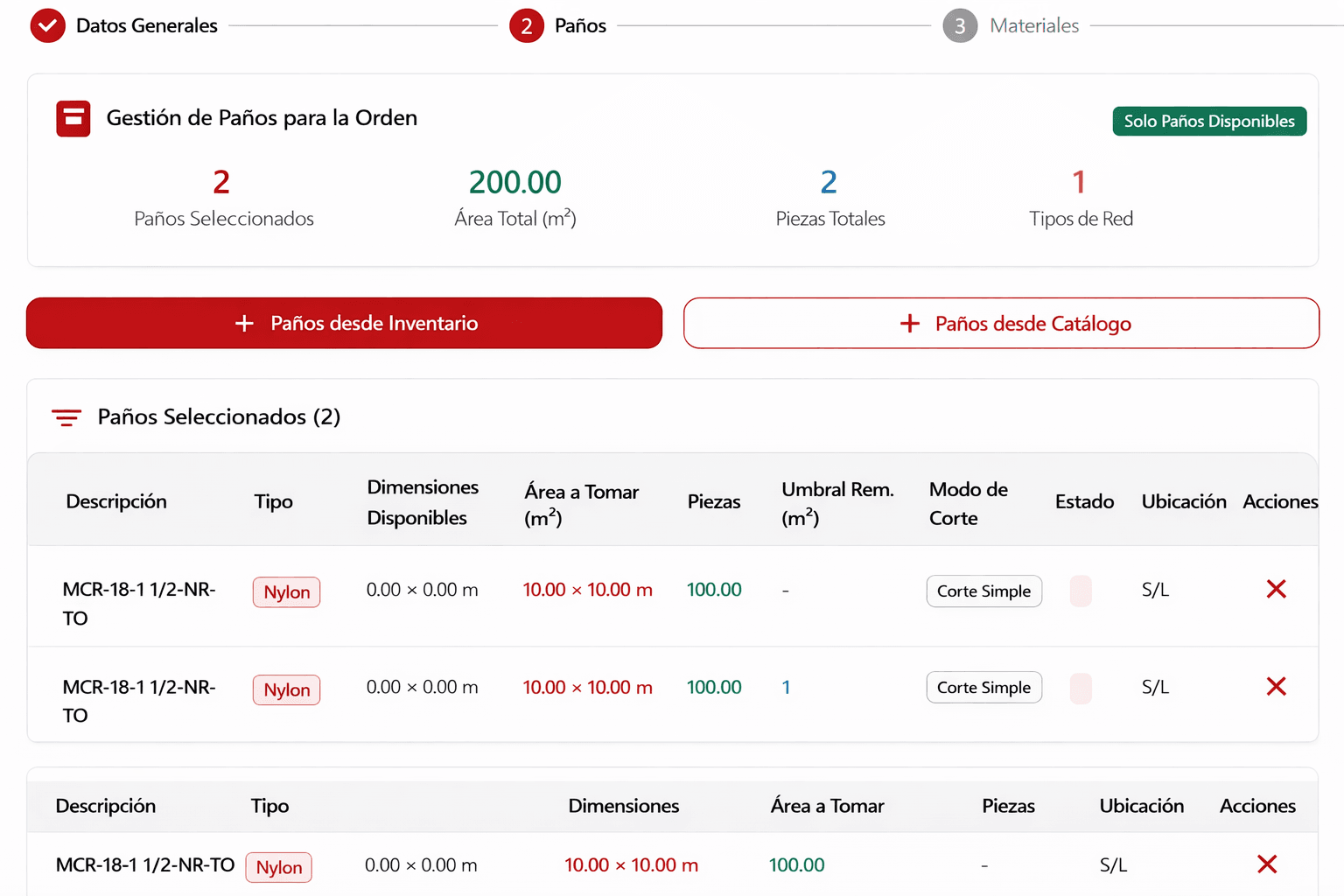Switch to the Materiales step
Image resolution: width=1344 pixels, height=896 pixels.
click(x=960, y=25)
